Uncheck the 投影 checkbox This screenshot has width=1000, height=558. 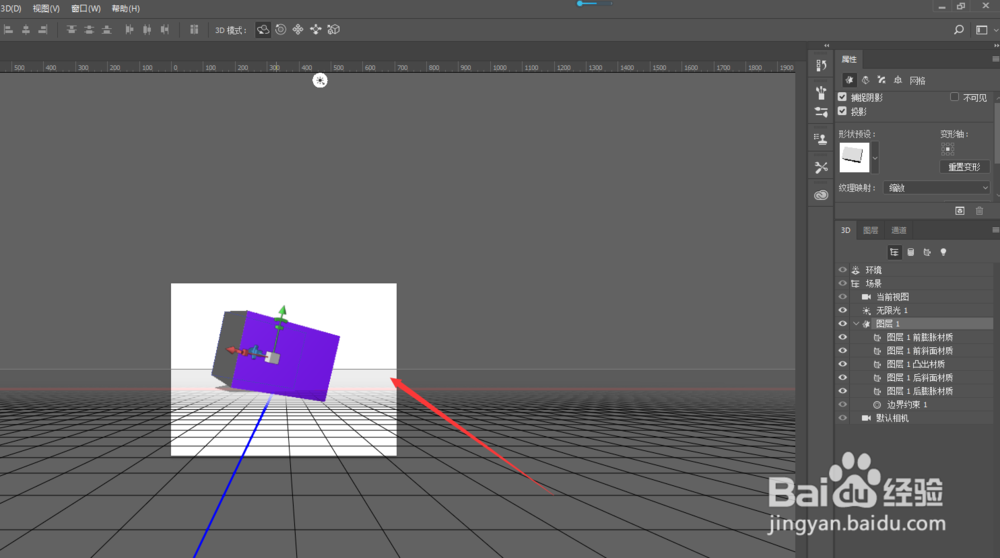842,111
